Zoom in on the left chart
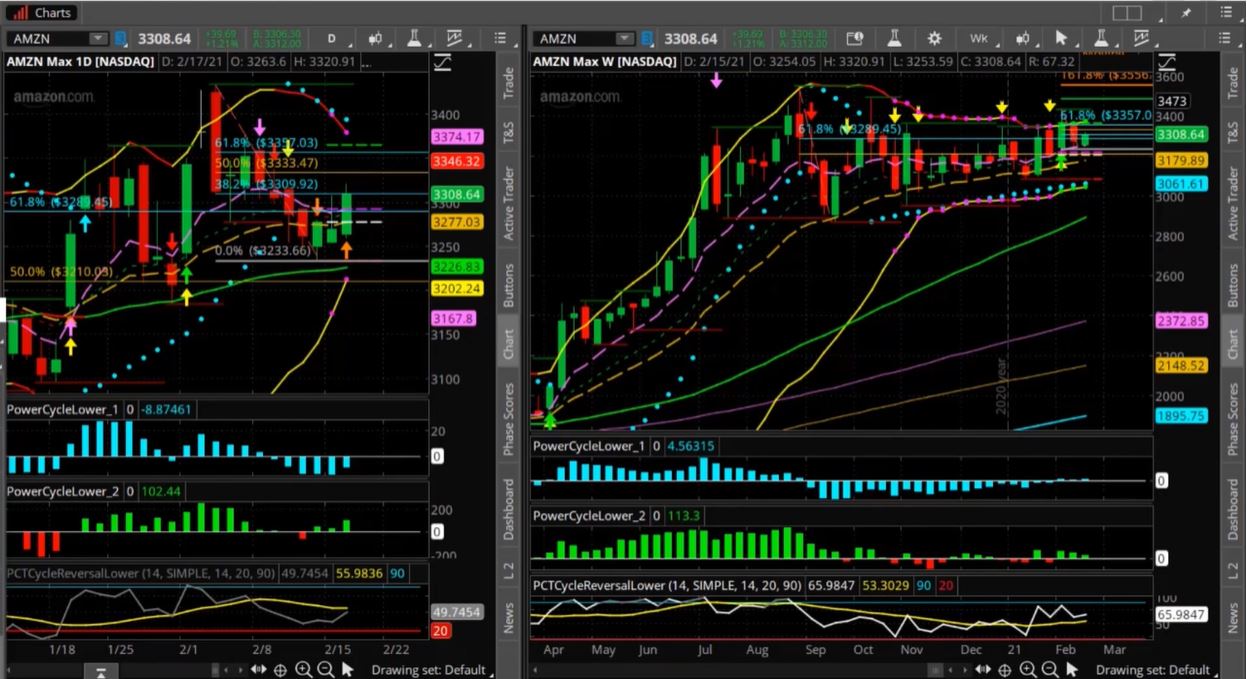Image resolution: width=1247 pixels, height=679 pixels. (x=303, y=670)
